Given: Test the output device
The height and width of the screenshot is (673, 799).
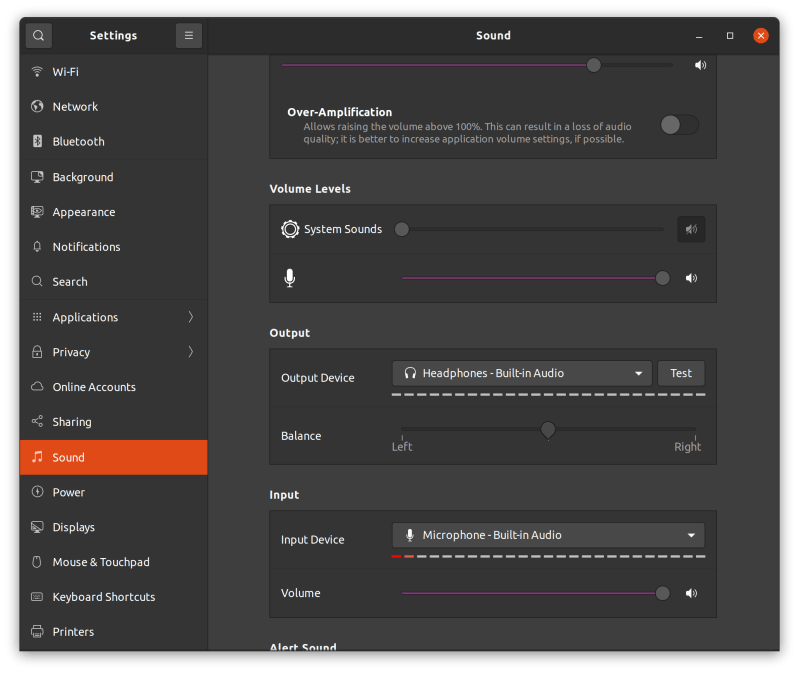Looking at the screenshot, I should pos(681,373).
